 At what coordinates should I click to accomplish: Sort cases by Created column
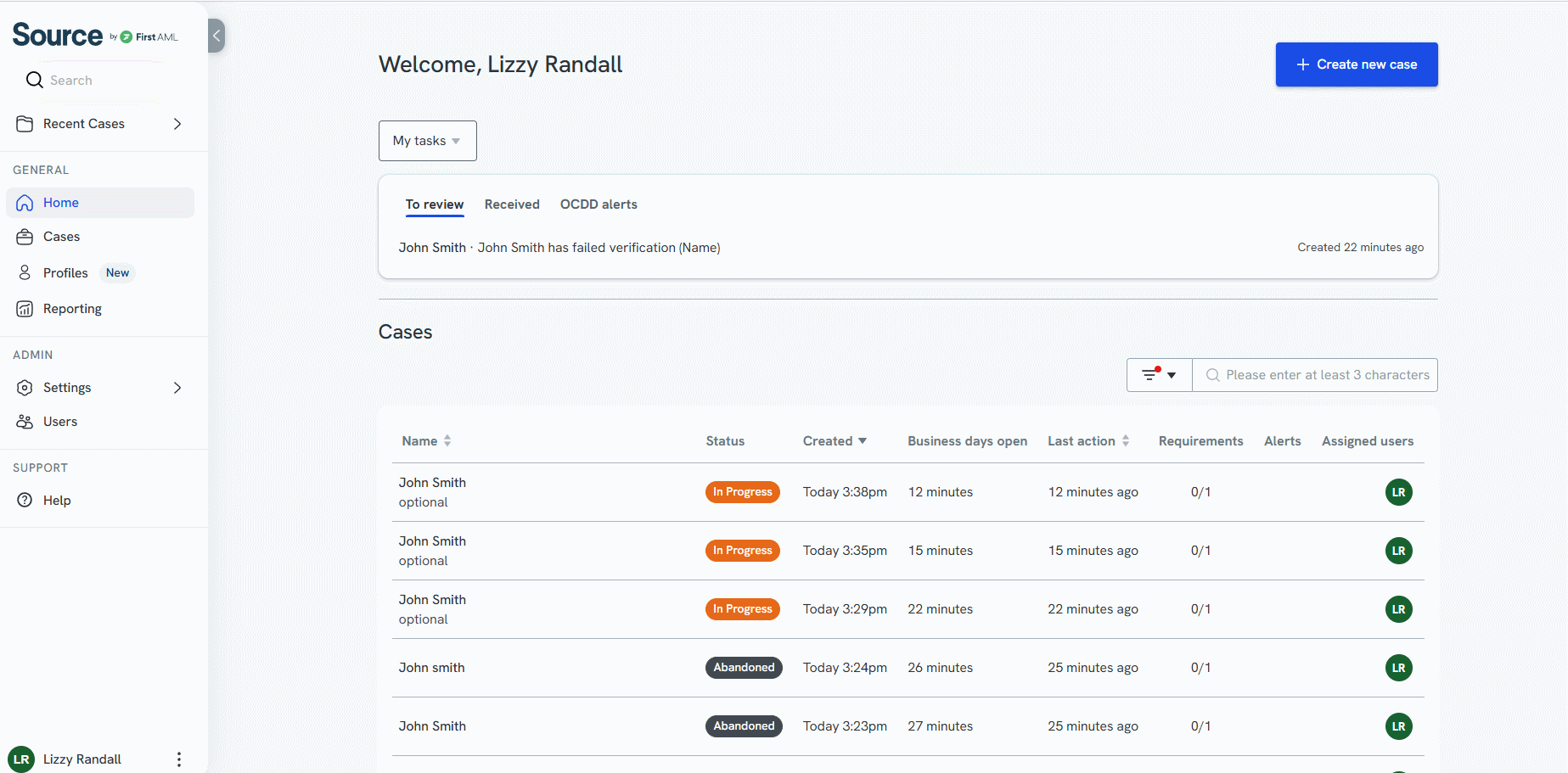click(835, 441)
